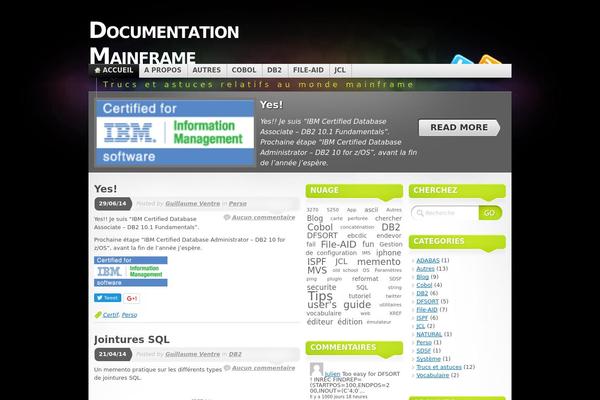
Task: Click the user's tag in the cloud
Action: [322, 305]
